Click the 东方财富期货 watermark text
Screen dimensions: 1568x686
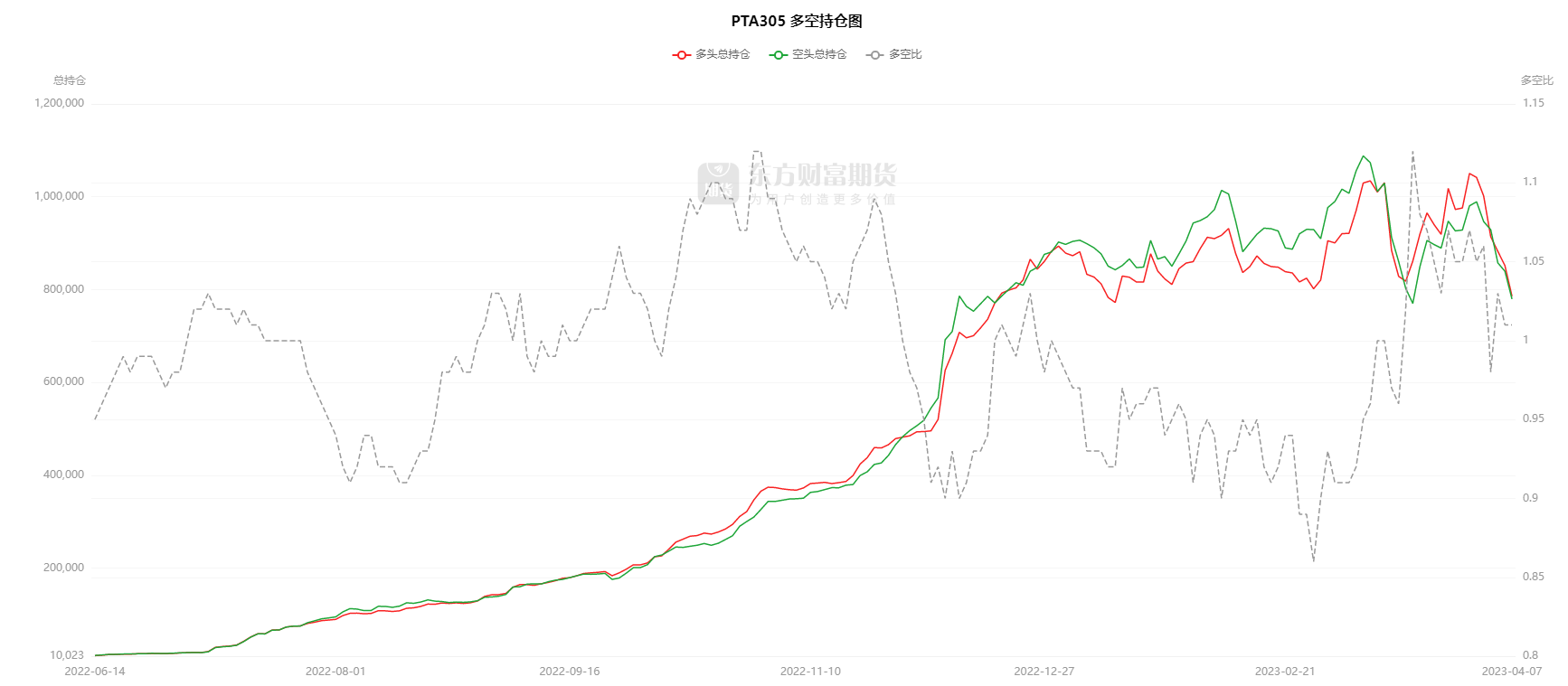click(822, 175)
